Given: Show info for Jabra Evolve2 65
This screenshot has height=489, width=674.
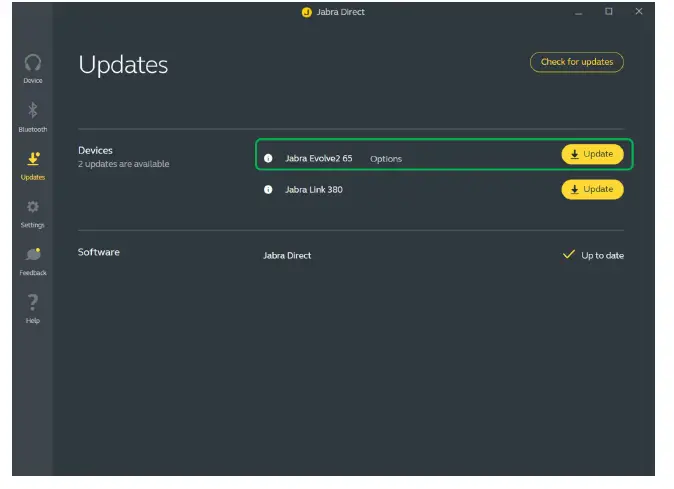Looking at the screenshot, I should pyautogui.click(x=268, y=159).
